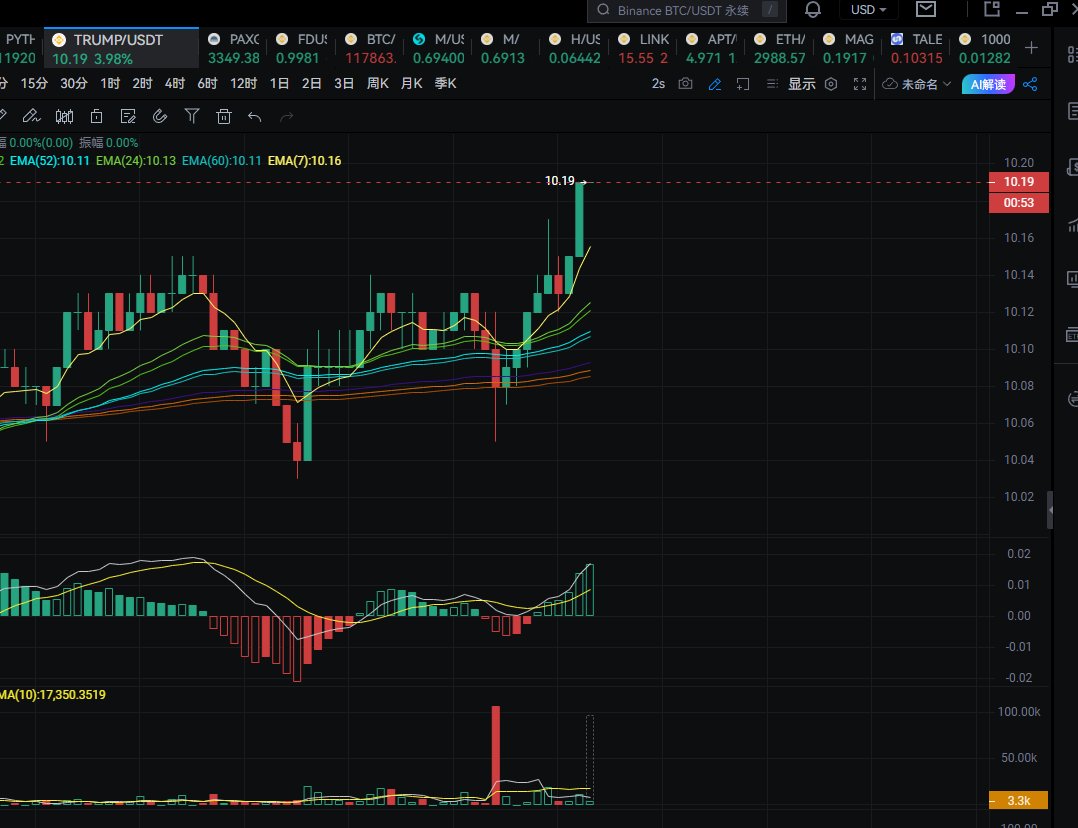This screenshot has width=1078, height=828.
Task: Click the filter funnel icon
Action: click(192, 116)
